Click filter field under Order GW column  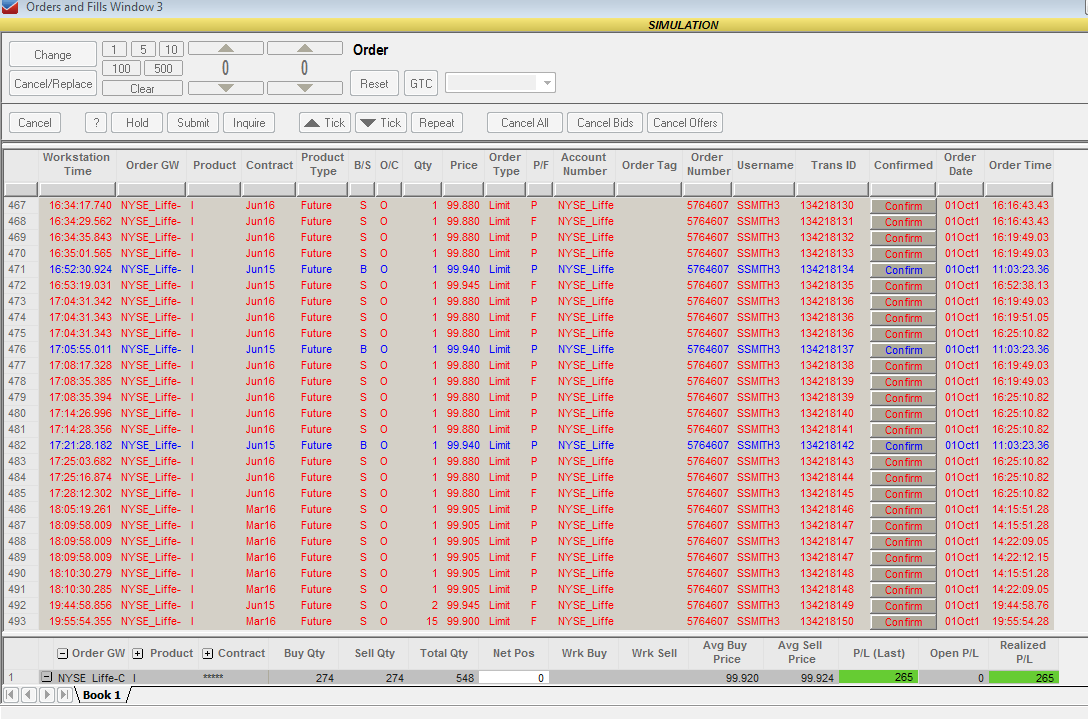(x=152, y=189)
